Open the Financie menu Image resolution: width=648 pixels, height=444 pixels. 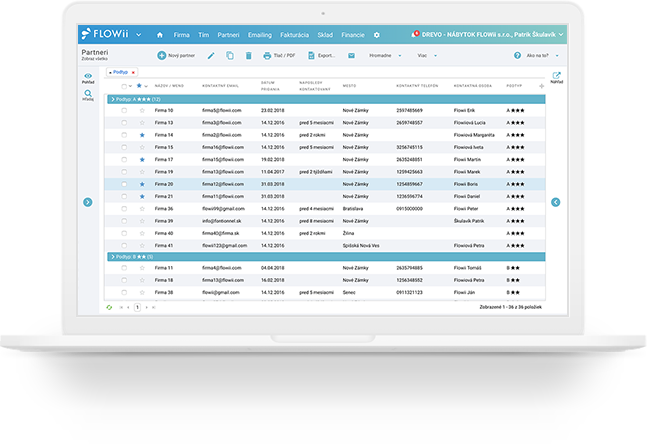pos(353,35)
